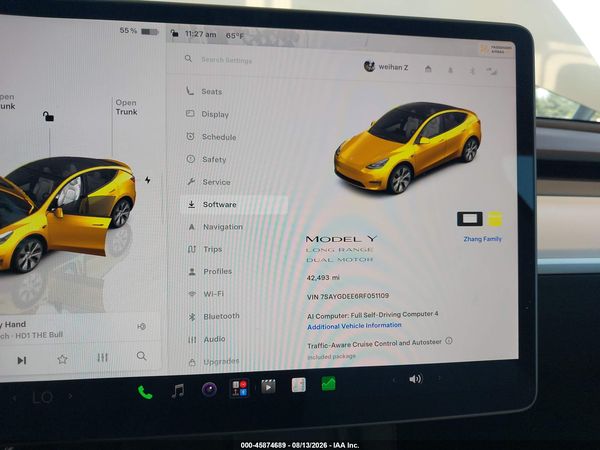
Task: Favorite the current station with the star
Action: [62, 359]
